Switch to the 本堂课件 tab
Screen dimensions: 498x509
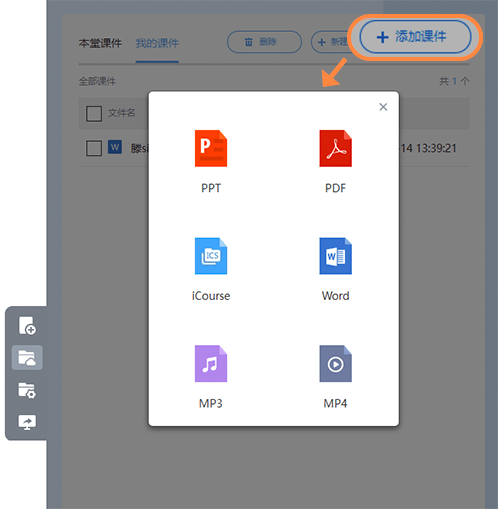[x=100, y=43]
